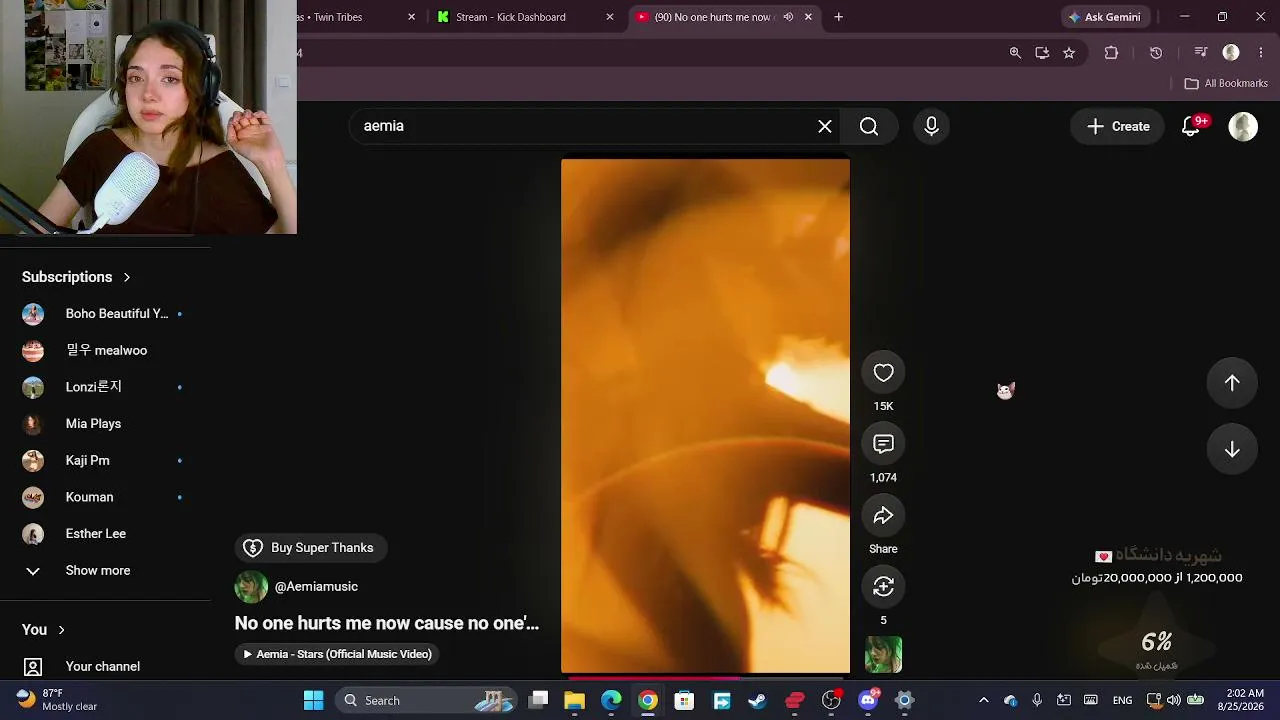1280x720 pixels.
Task: Close the Kick Dashboard tab
Action: (x=610, y=17)
